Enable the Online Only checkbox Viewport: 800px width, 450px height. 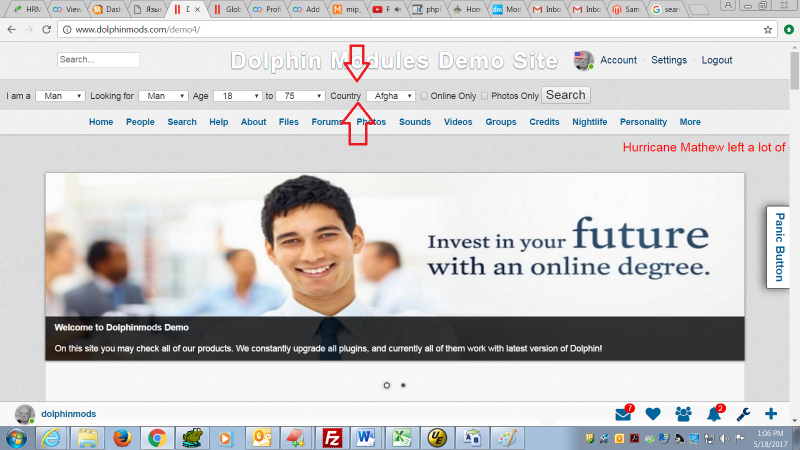424,96
